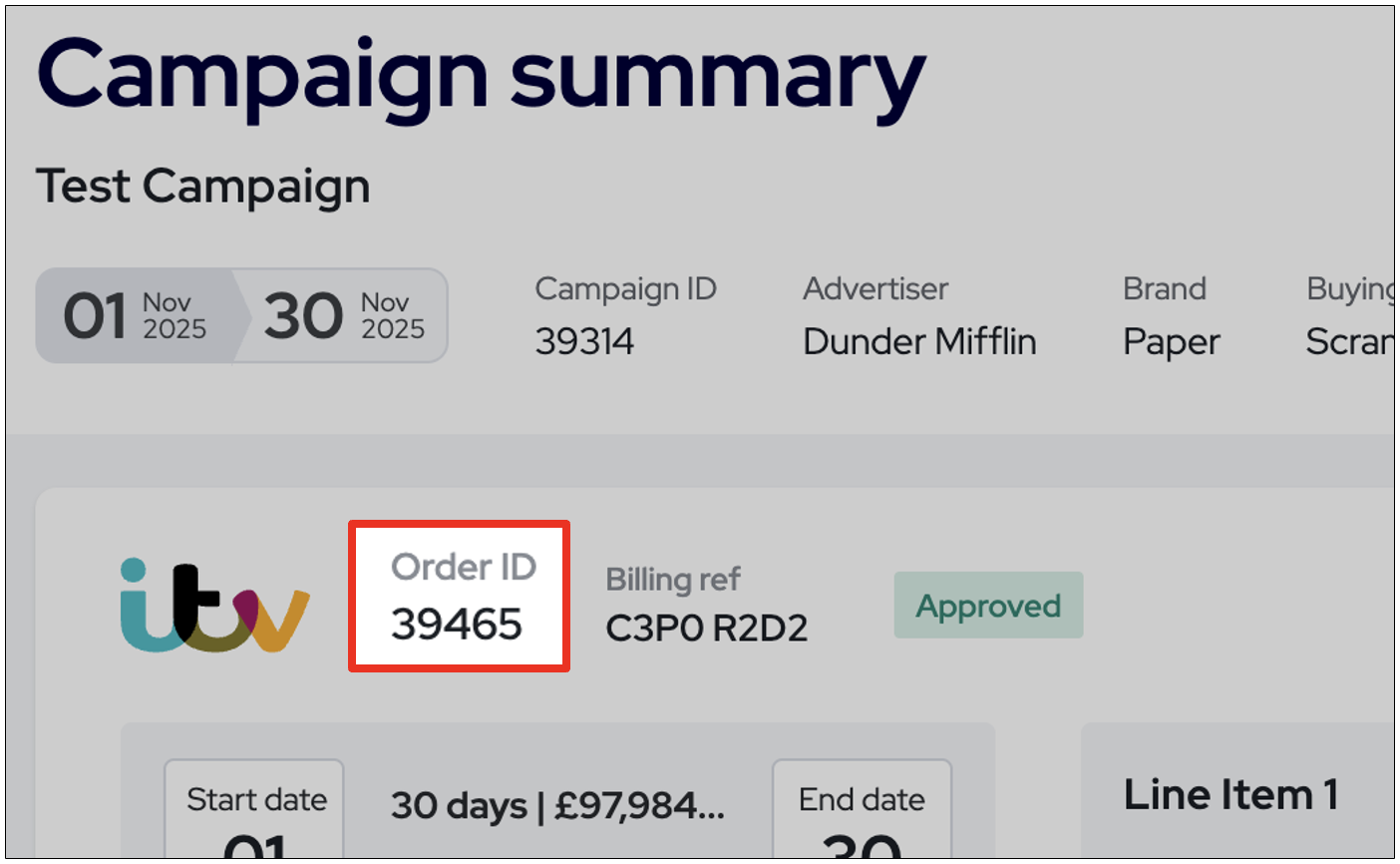
Task: Click the Approved status badge
Action: (988, 606)
